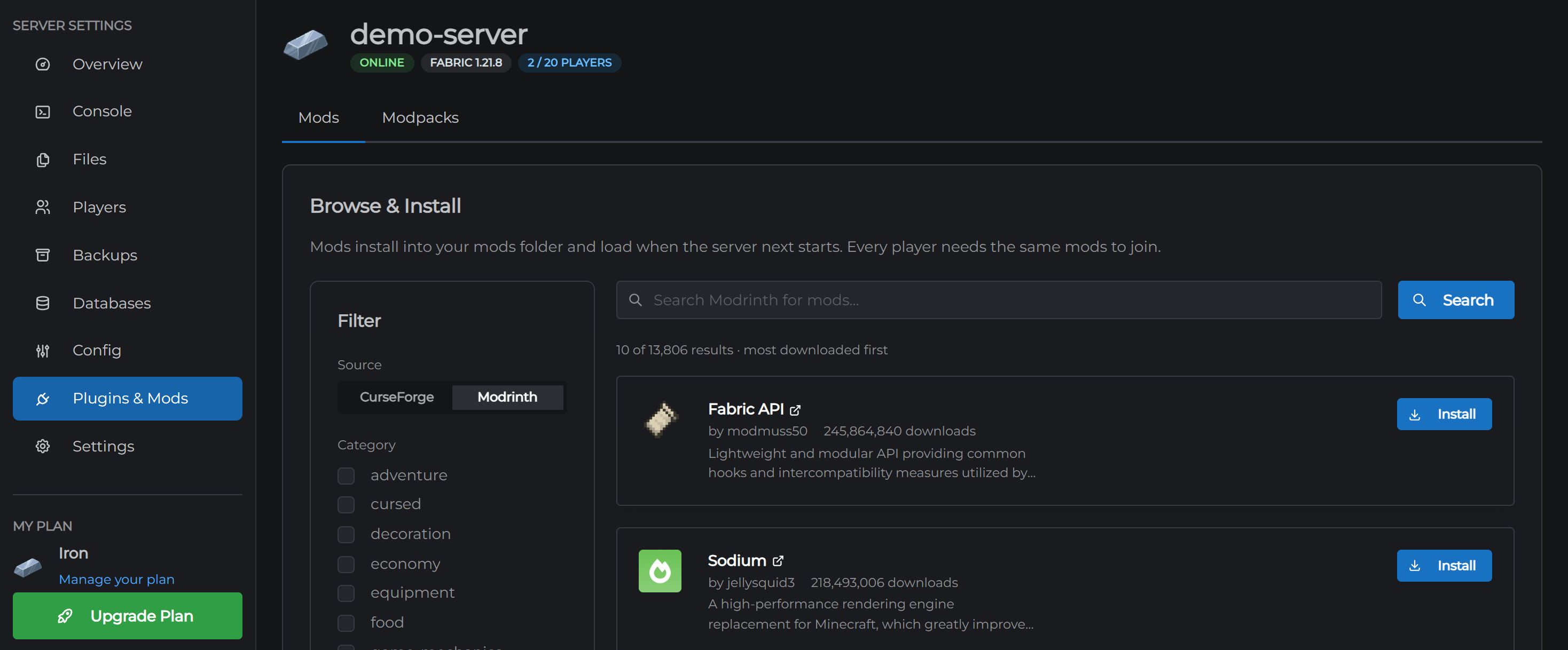Switch source to CurseForge
This screenshot has width=1568, height=650.
396,397
